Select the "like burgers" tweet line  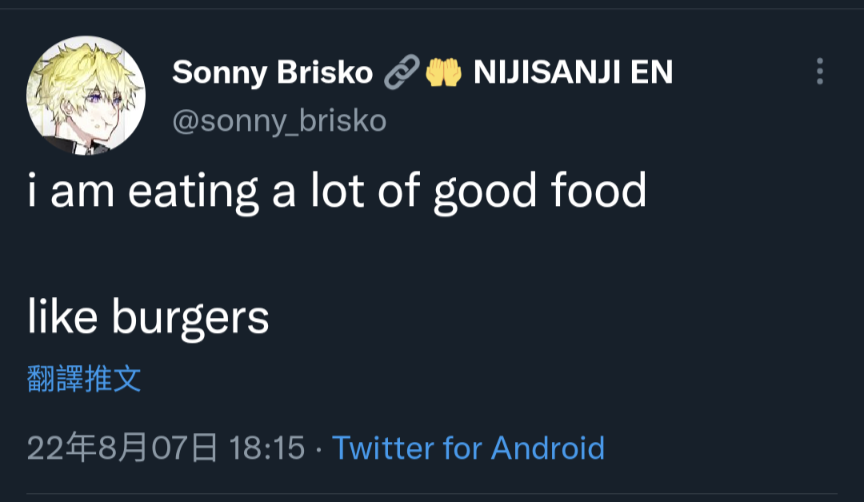pyautogui.click(x=148, y=317)
